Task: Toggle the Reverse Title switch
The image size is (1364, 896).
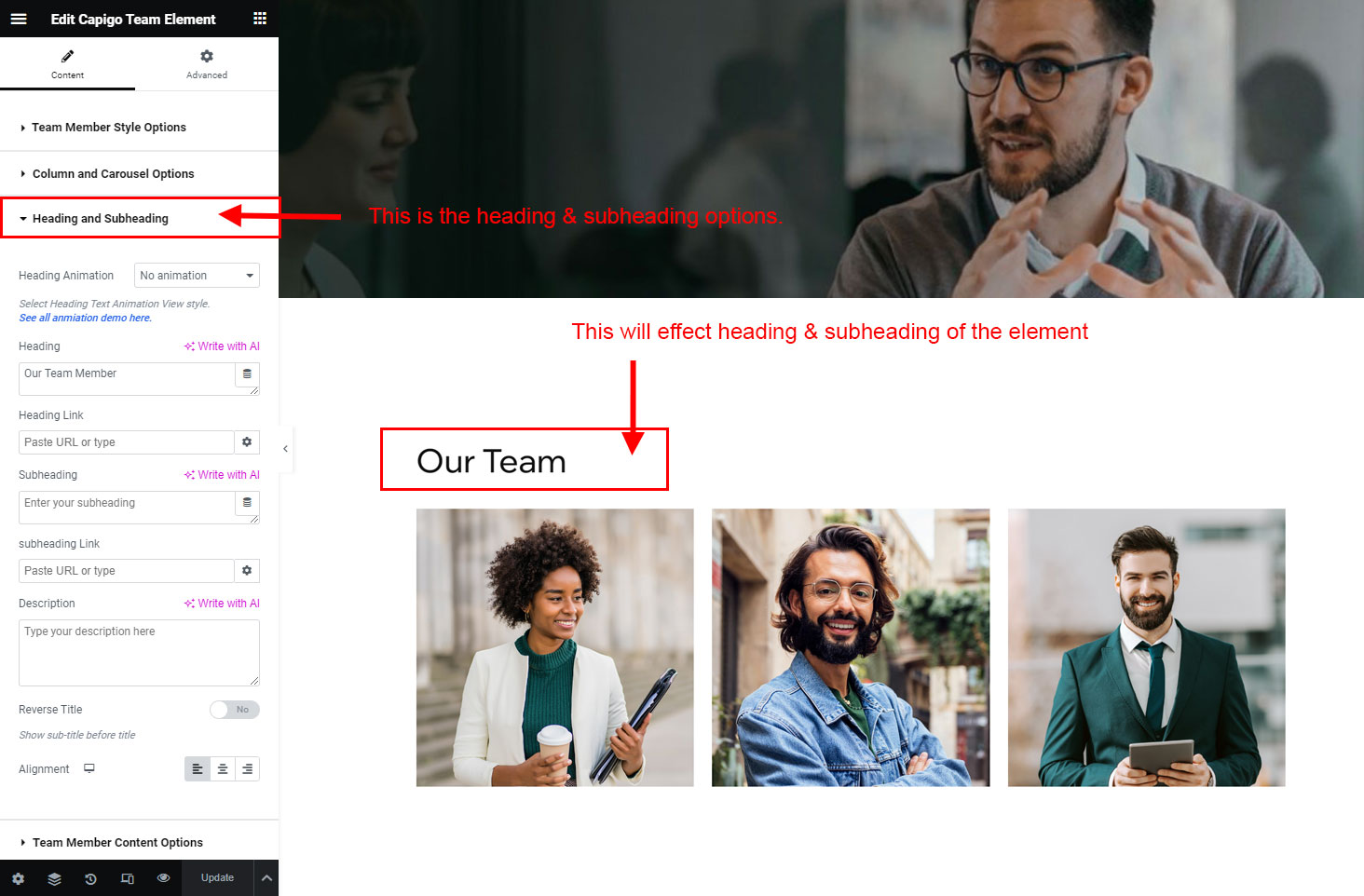Action: point(235,710)
